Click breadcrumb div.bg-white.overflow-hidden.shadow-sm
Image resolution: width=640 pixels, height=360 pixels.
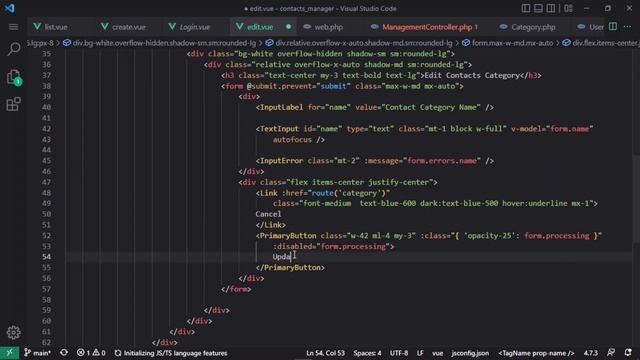pyautogui.click(x=160, y=43)
